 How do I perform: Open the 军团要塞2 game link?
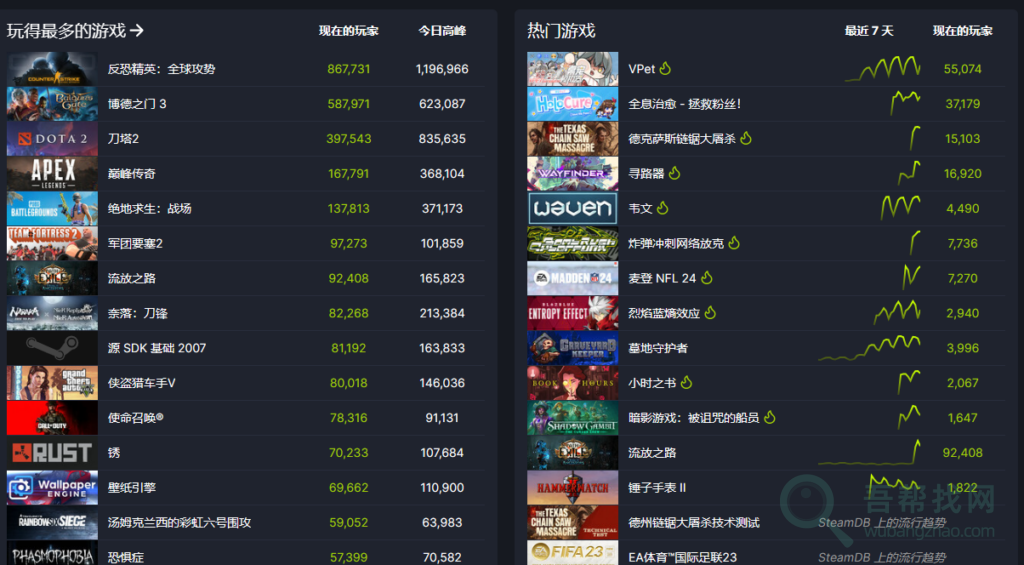coord(135,244)
